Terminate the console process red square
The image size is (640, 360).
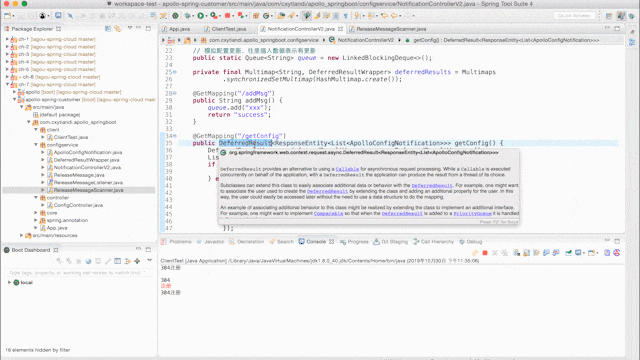click(x=485, y=253)
